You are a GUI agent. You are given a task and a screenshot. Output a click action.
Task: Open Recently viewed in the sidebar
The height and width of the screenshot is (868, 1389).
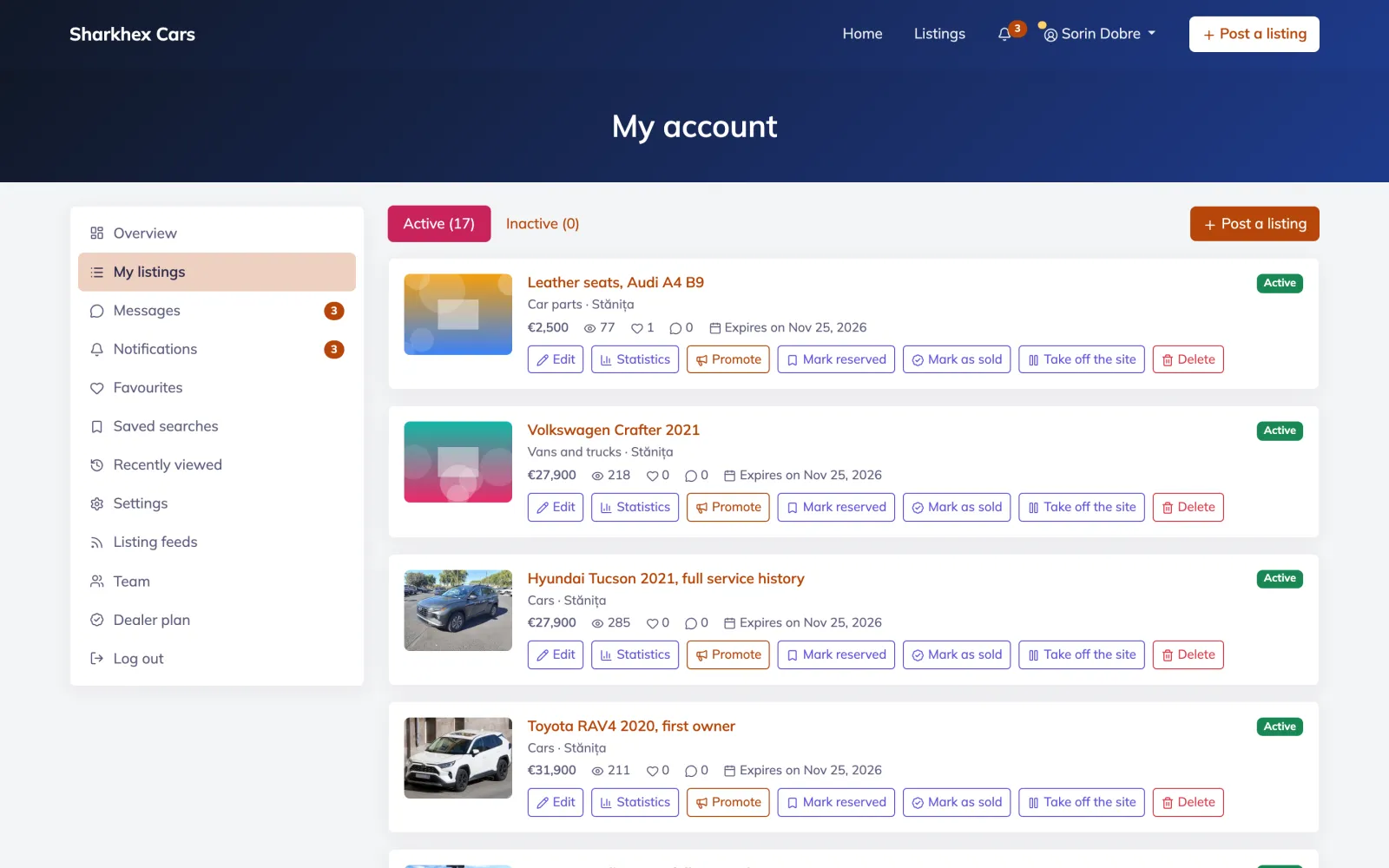point(217,465)
